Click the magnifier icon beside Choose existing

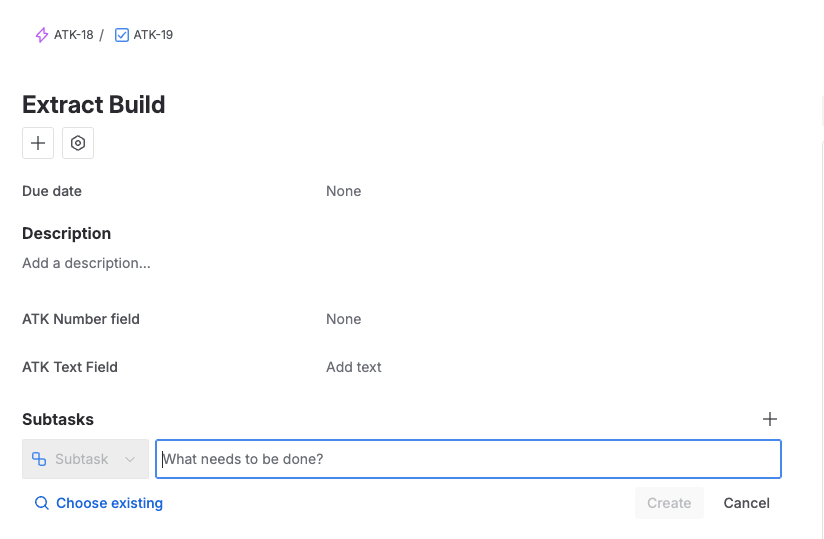[x=41, y=503]
